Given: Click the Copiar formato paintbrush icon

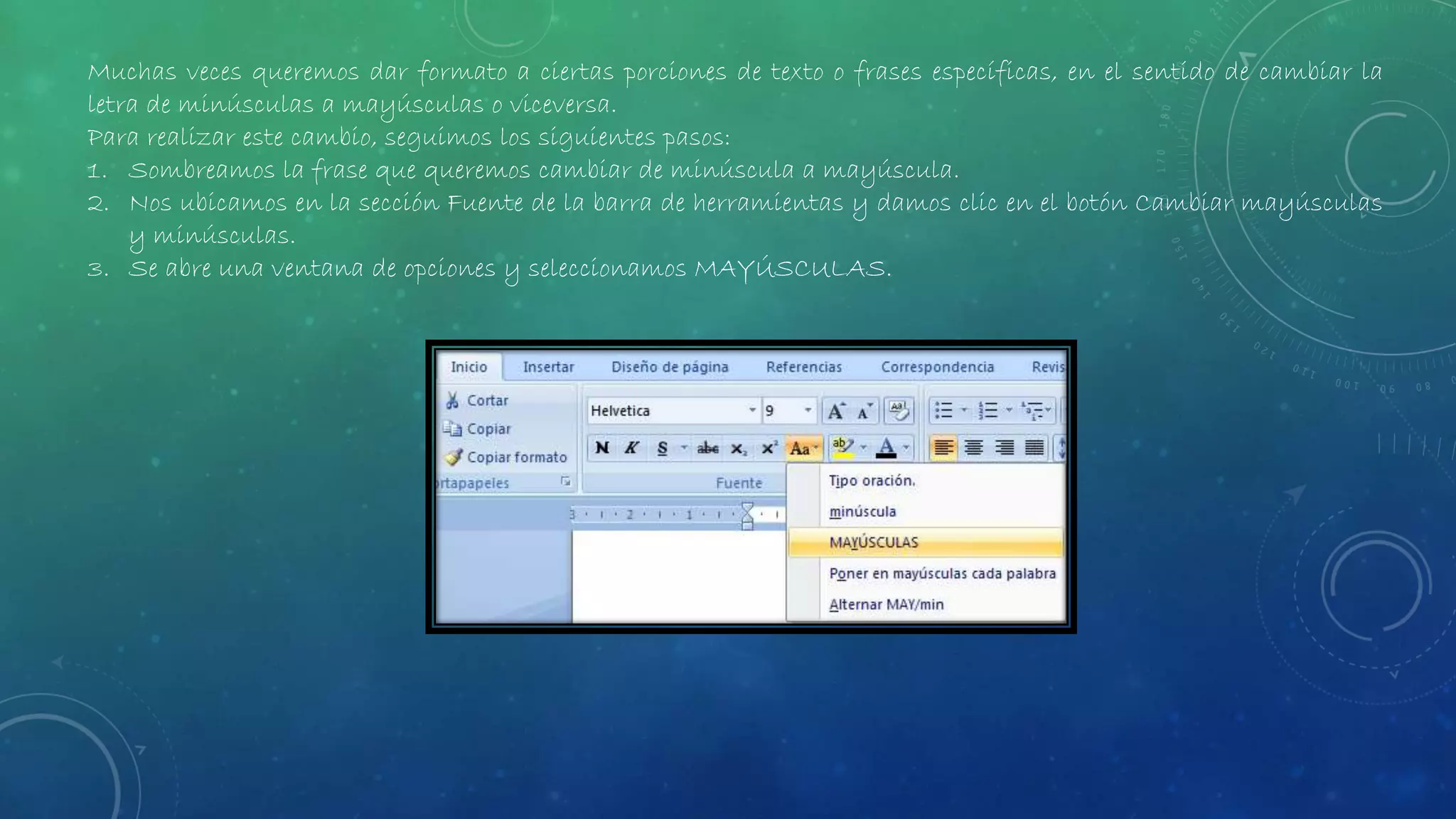Looking at the screenshot, I should (x=453, y=457).
